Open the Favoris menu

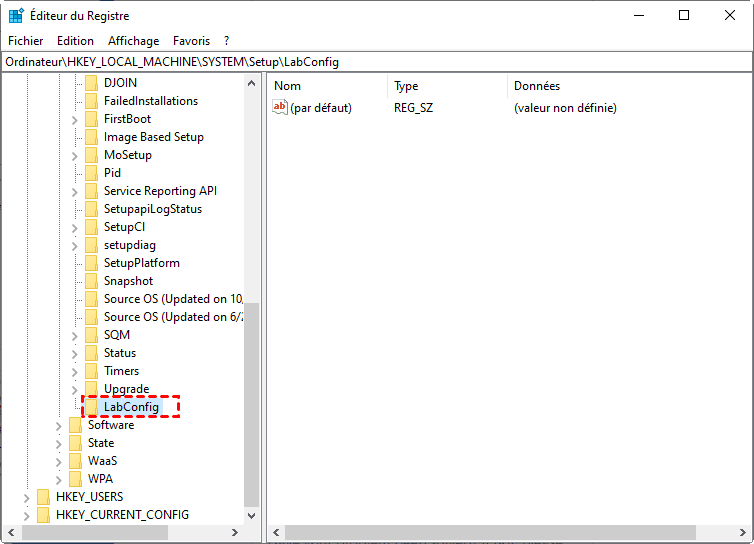click(191, 41)
